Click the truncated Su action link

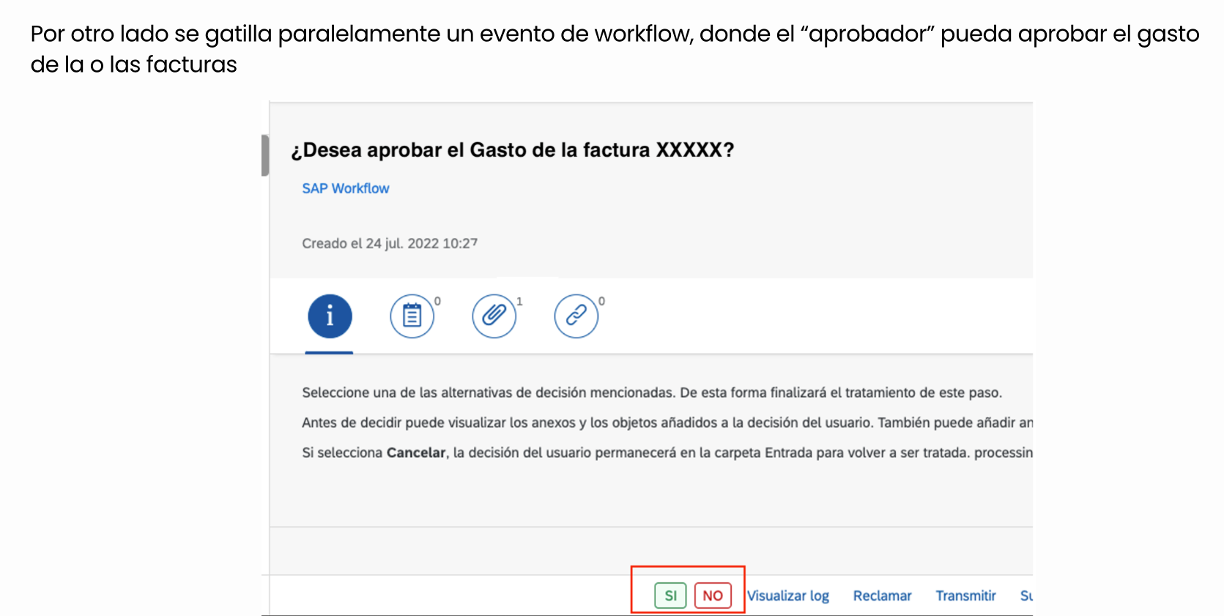click(x=1026, y=595)
